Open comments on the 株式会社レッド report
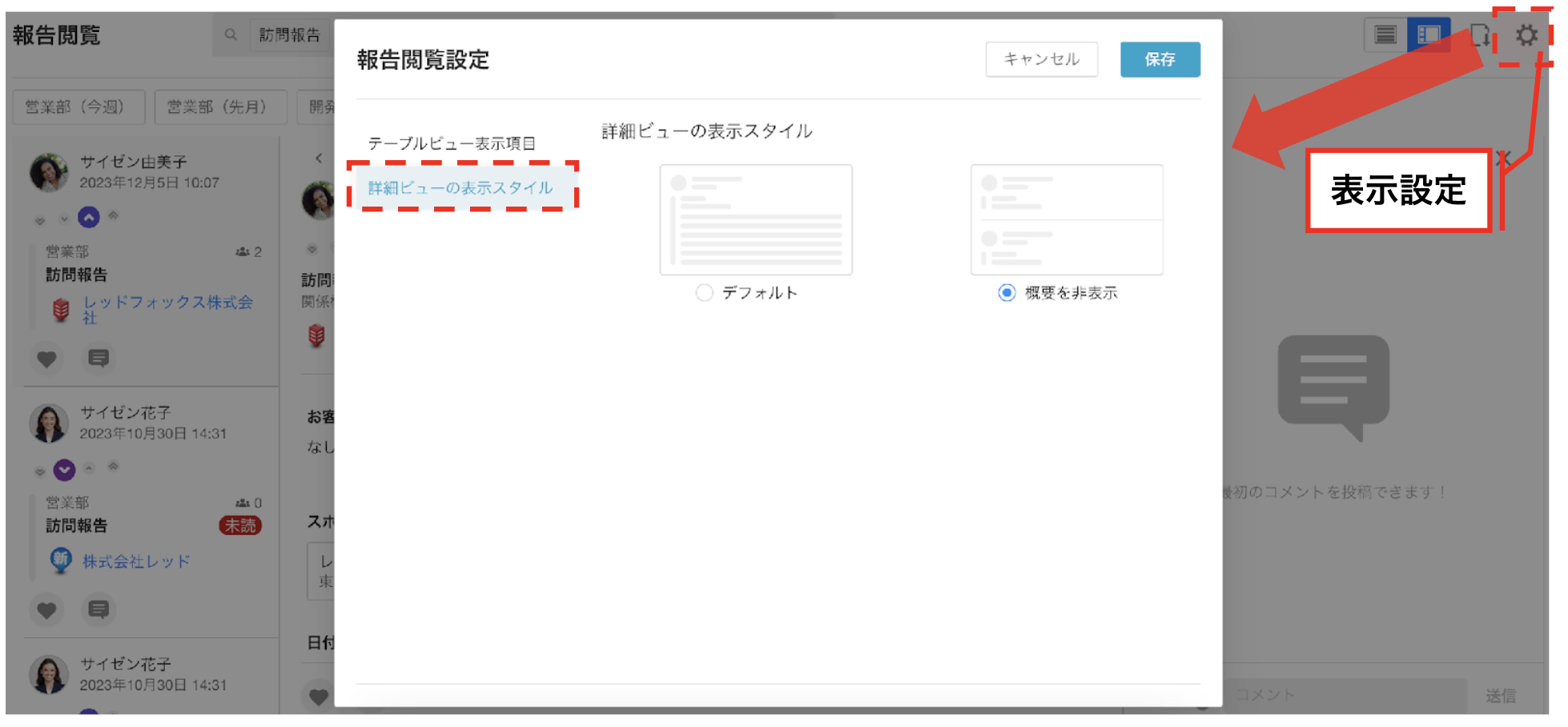 99,610
